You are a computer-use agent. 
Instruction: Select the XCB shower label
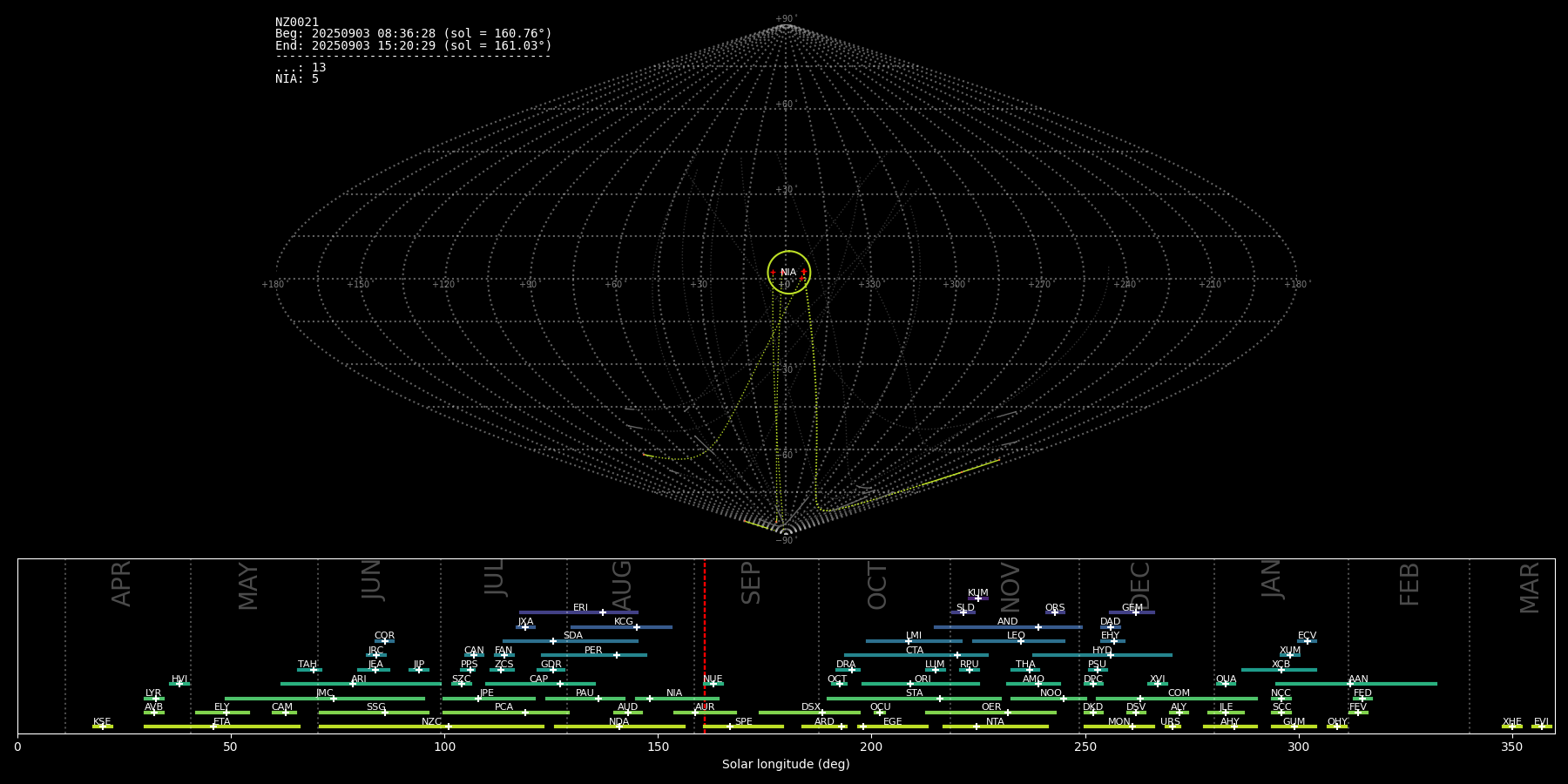1281,665
